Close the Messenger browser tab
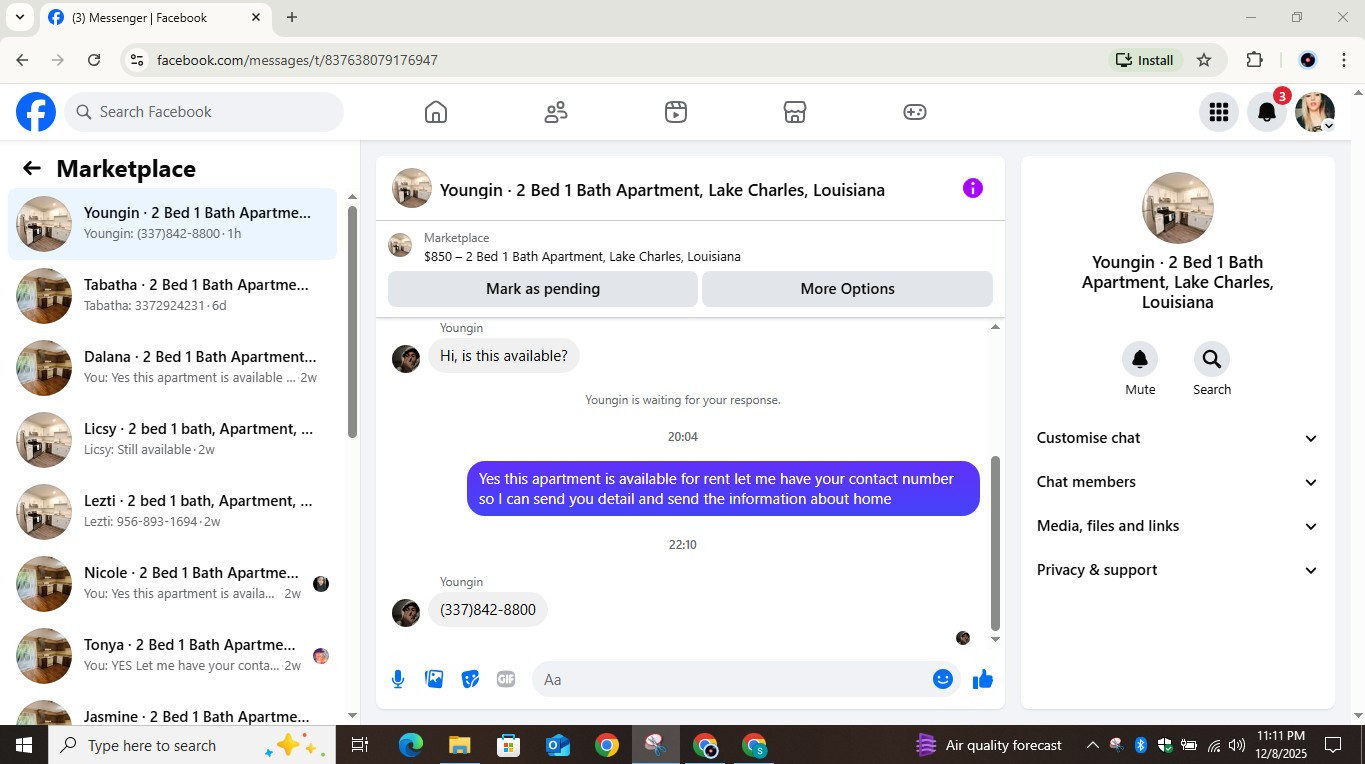1365x764 pixels. (x=256, y=17)
